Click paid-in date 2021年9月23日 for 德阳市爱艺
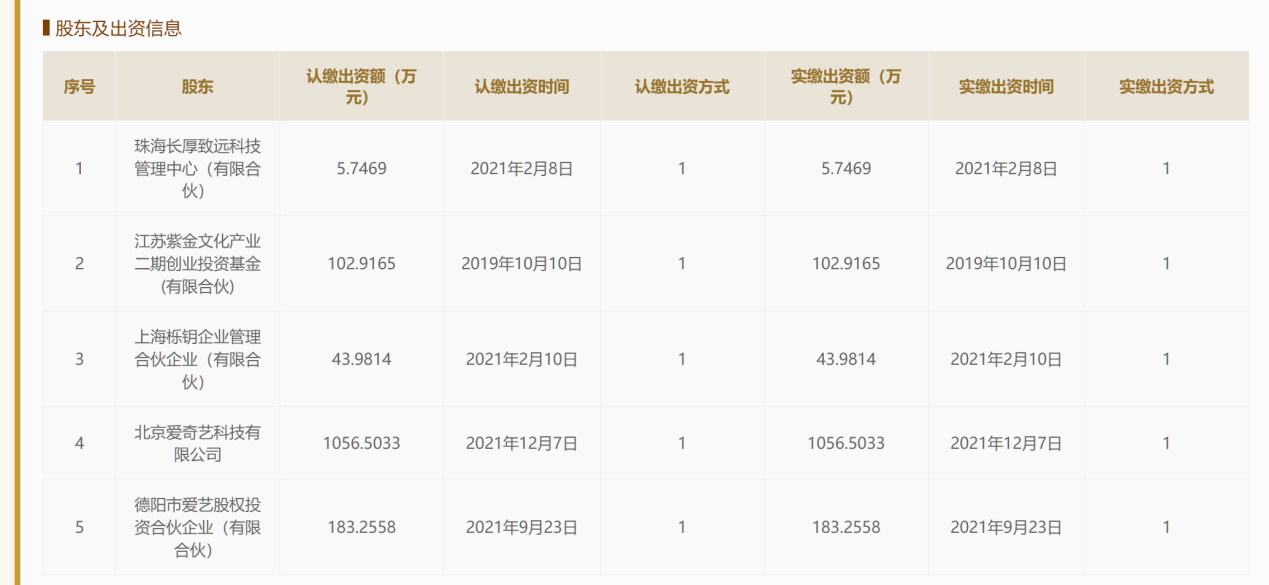 [1006, 527]
